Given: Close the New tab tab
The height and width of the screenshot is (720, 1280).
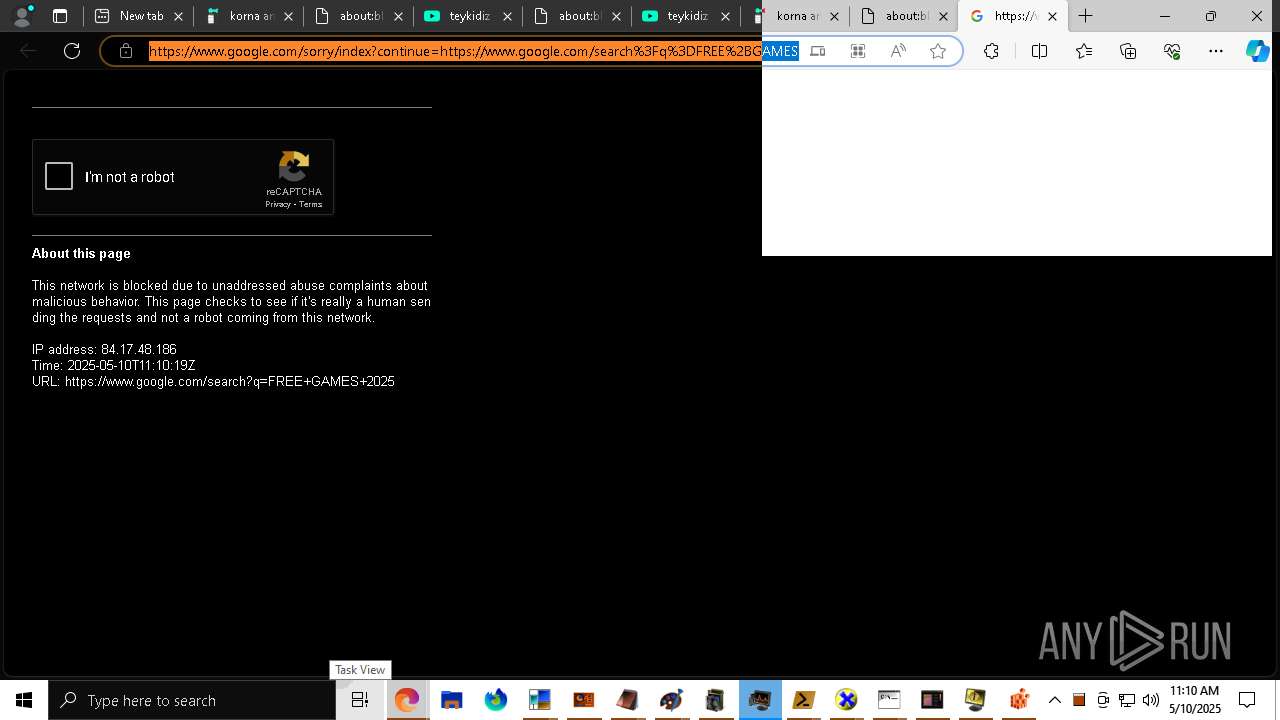Looking at the screenshot, I should (179, 16).
